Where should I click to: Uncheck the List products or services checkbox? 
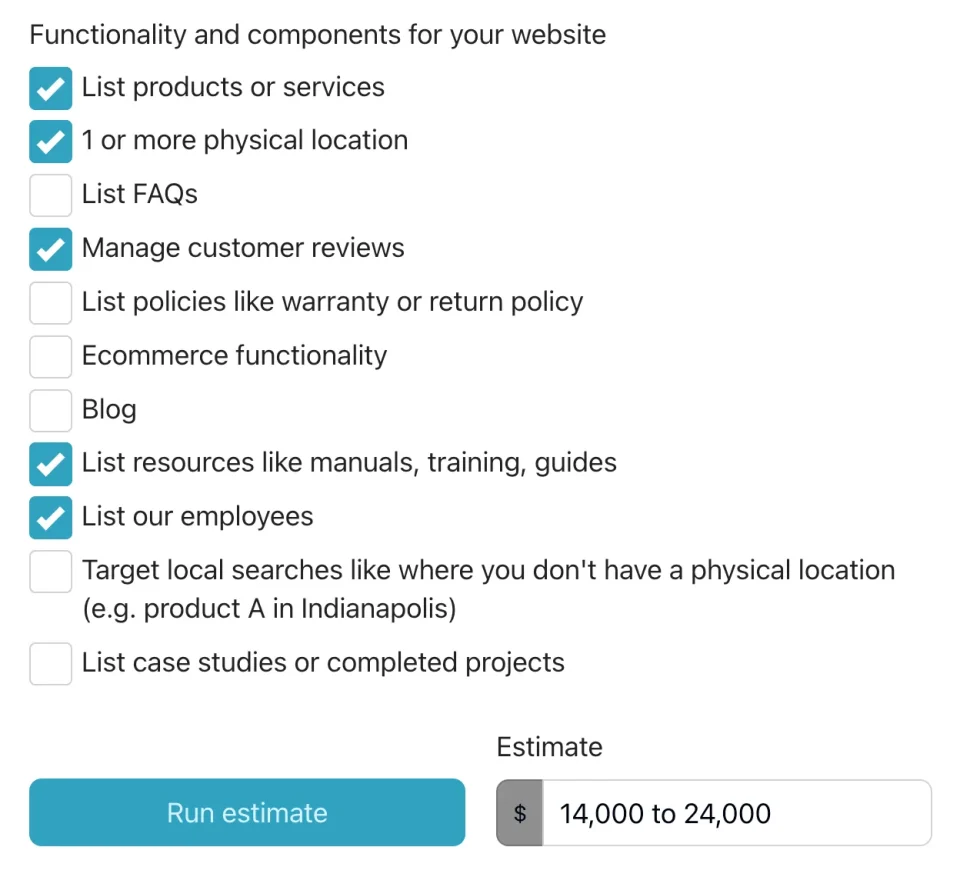coord(50,88)
